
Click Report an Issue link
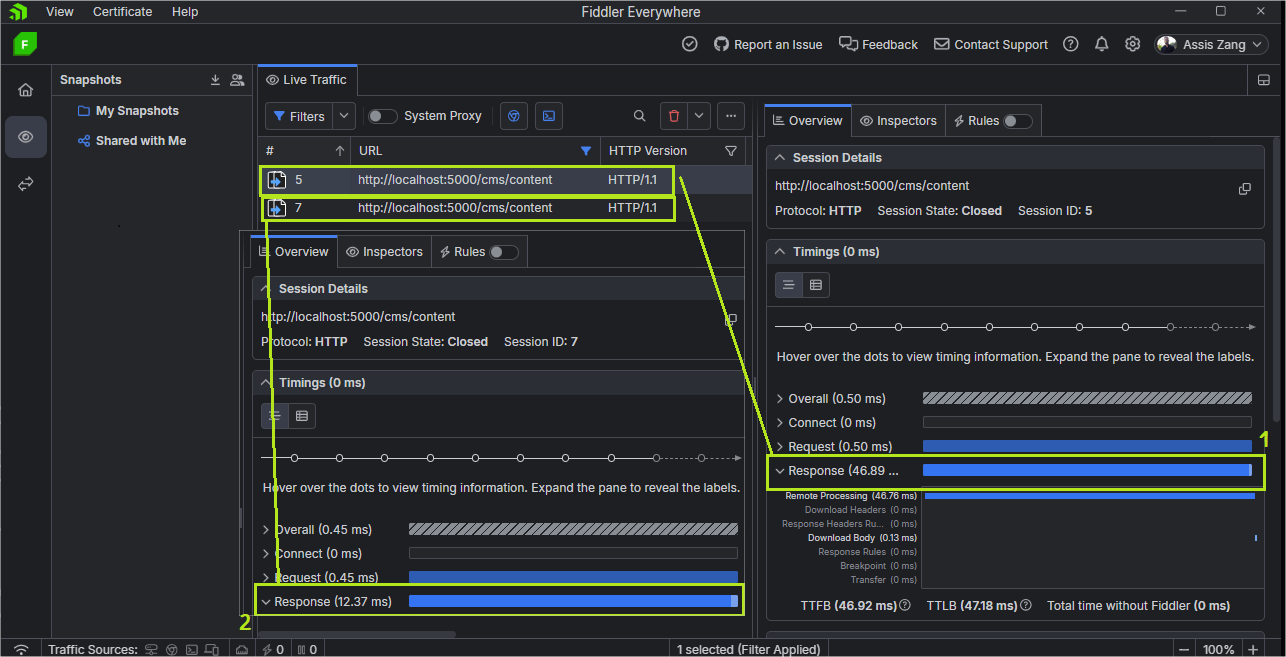(x=768, y=44)
